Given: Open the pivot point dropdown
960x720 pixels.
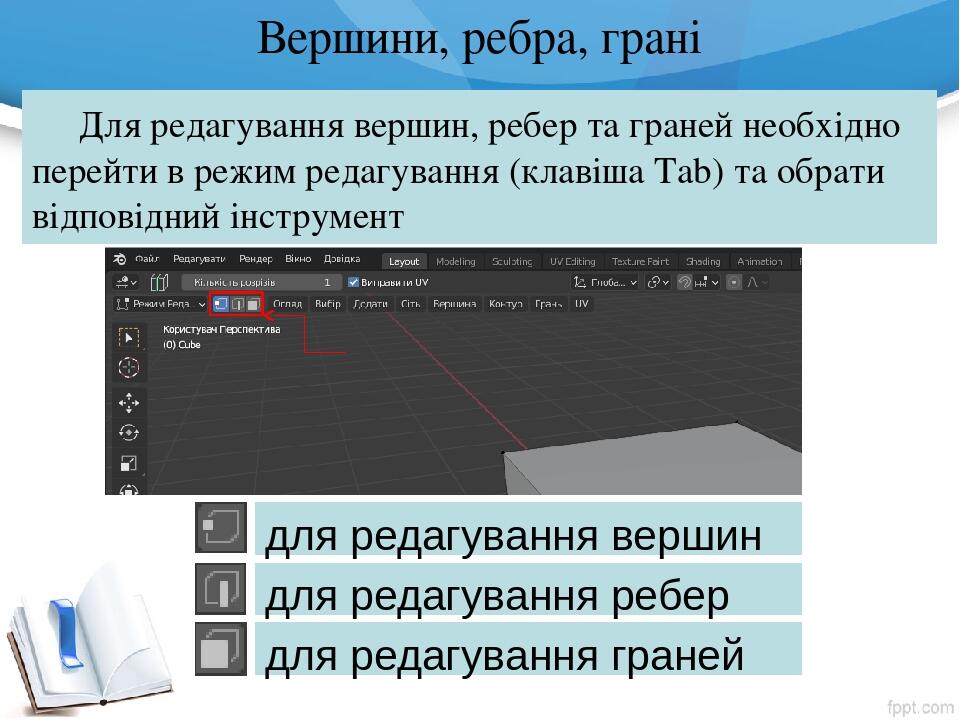Looking at the screenshot, I should [658, 282].
